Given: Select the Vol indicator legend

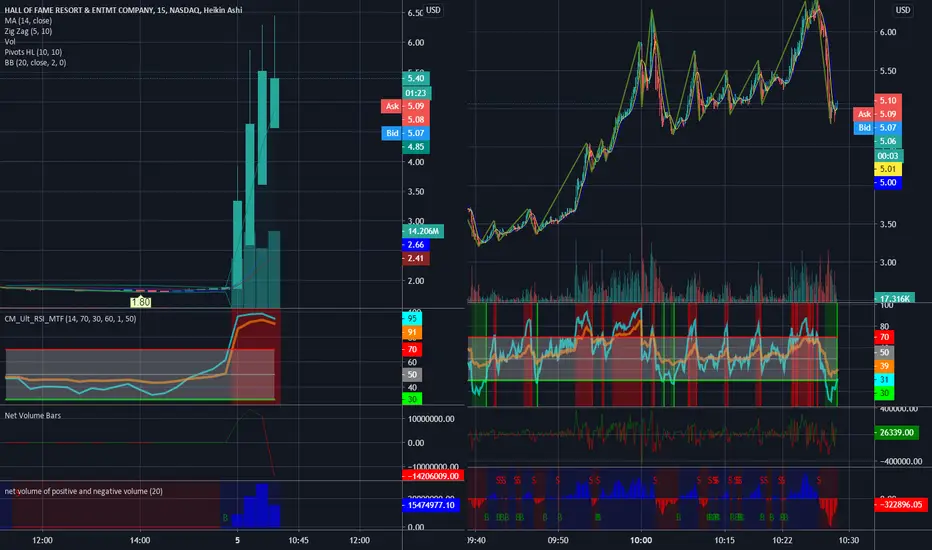Looking at the screenshot, I should point(10,42).
